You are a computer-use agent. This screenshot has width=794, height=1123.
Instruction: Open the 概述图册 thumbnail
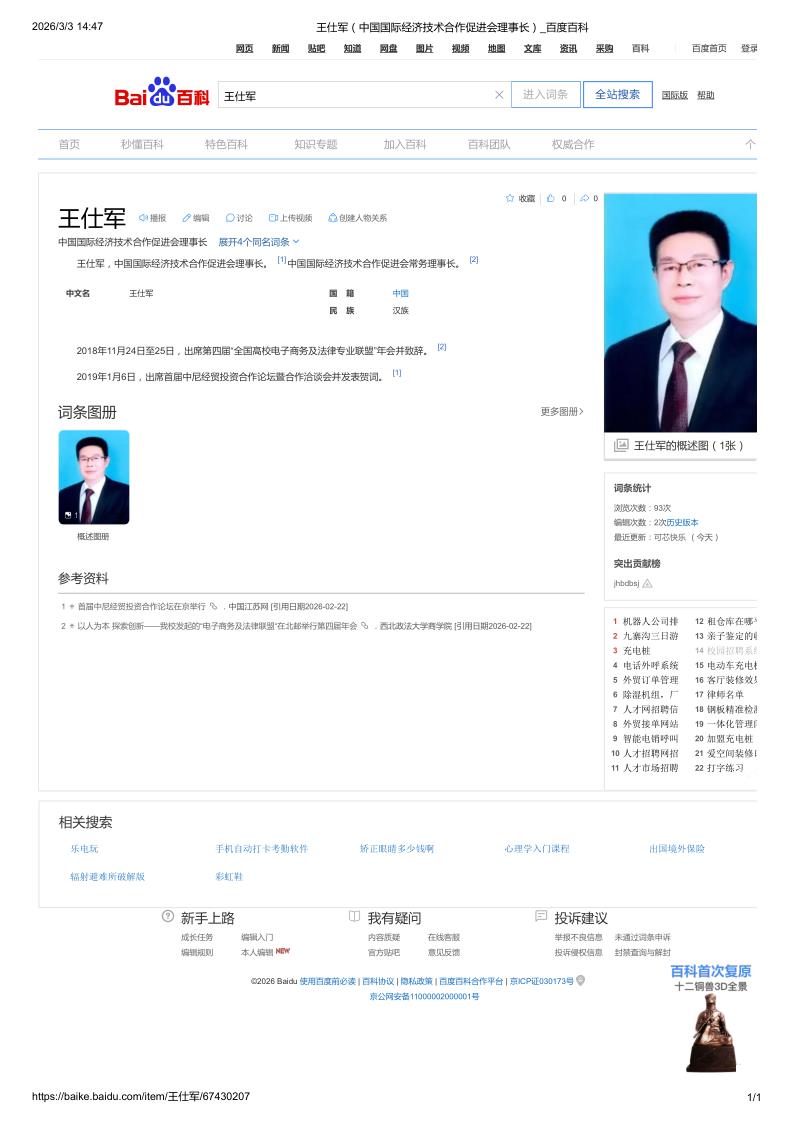[x=94, y=478]
